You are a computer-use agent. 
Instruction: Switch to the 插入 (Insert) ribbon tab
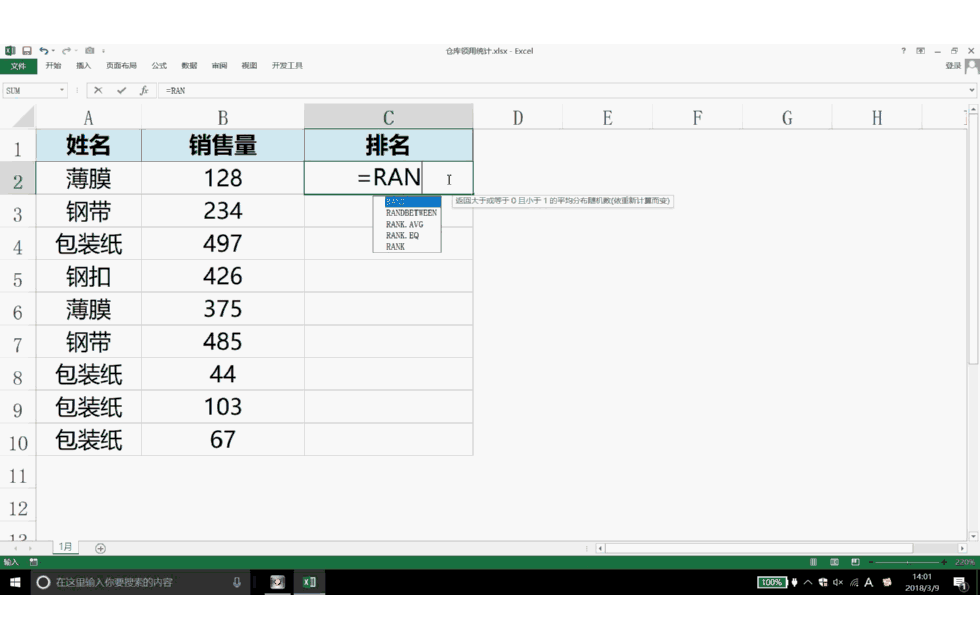(x=83, y=66)
